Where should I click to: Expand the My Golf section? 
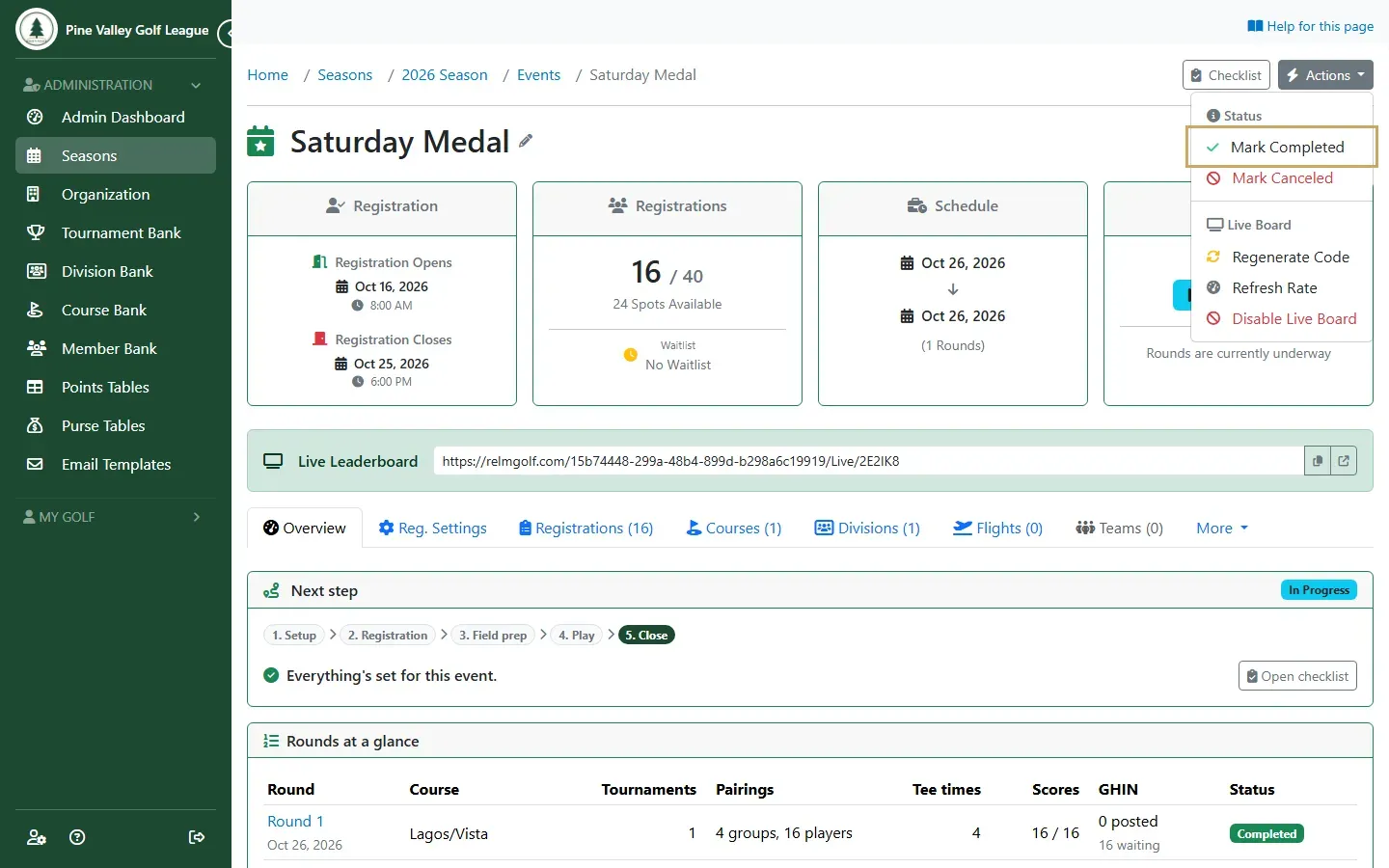point(116,517)
